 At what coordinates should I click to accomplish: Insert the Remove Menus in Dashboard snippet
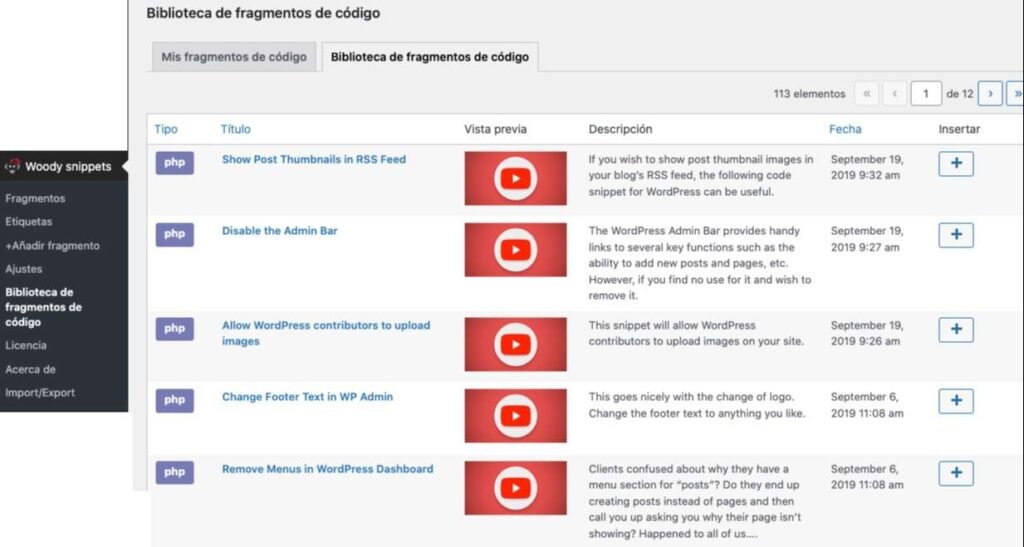956,473
